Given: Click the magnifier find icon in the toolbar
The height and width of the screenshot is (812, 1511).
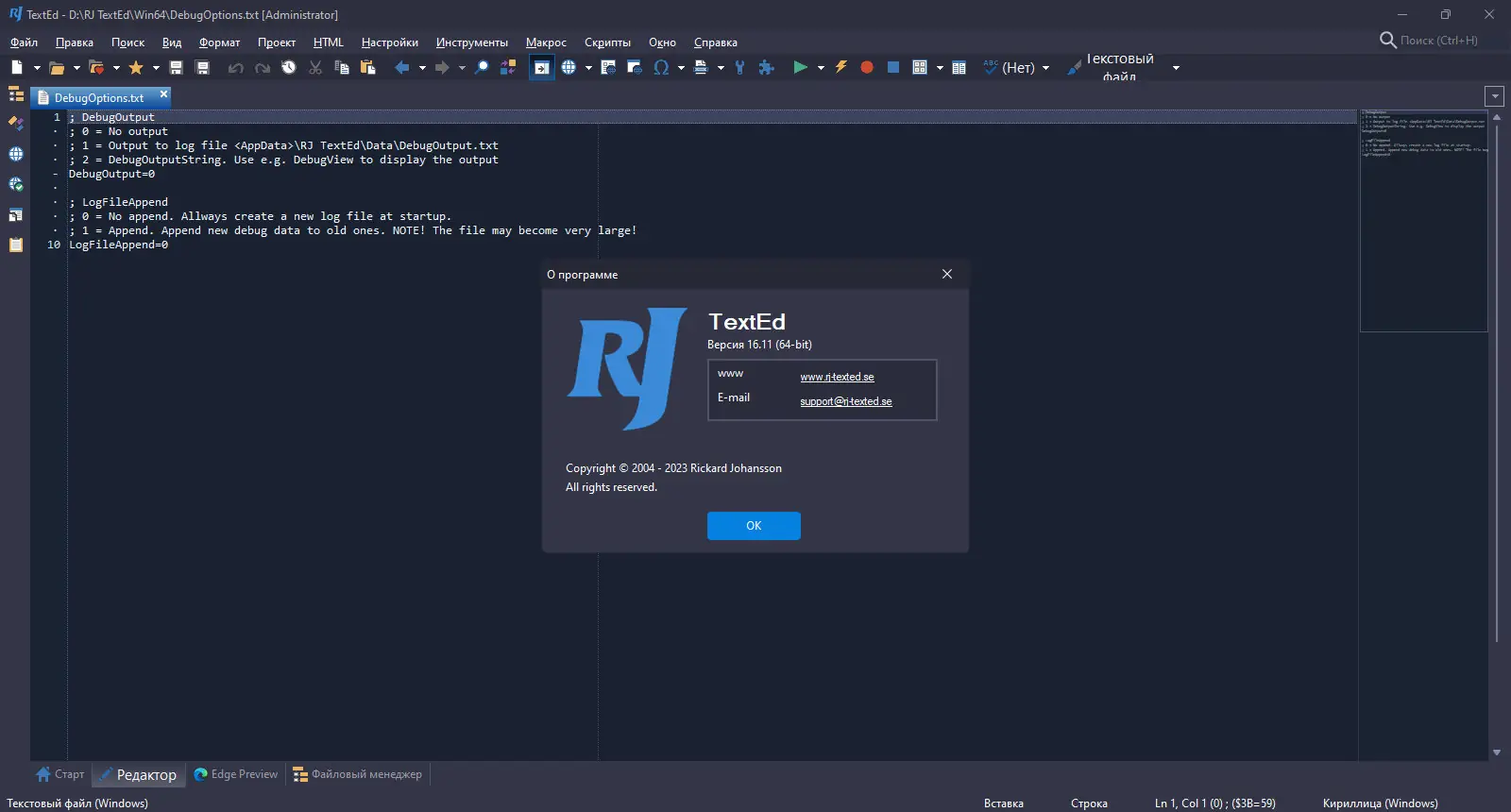Looking at the screenshot, I should tap(482, 67).
